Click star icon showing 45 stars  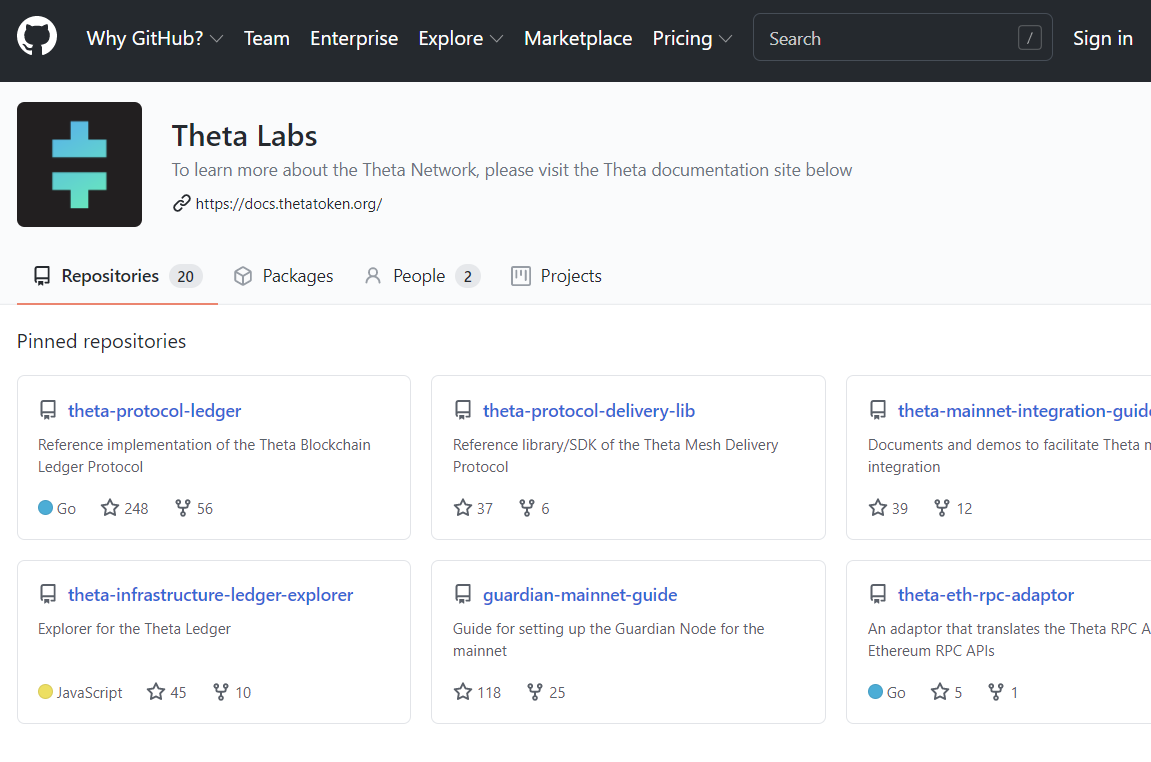pos(156,692)
